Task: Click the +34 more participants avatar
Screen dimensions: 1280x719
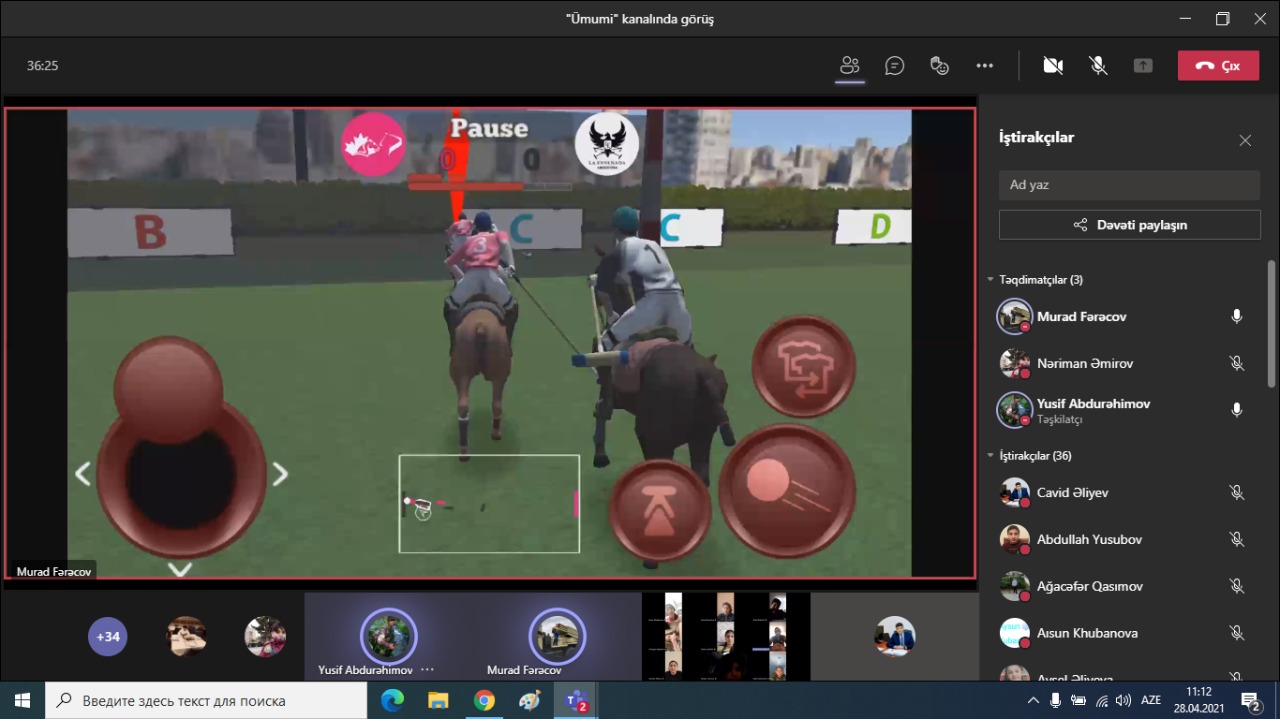Action: click(x=108, y=636)
